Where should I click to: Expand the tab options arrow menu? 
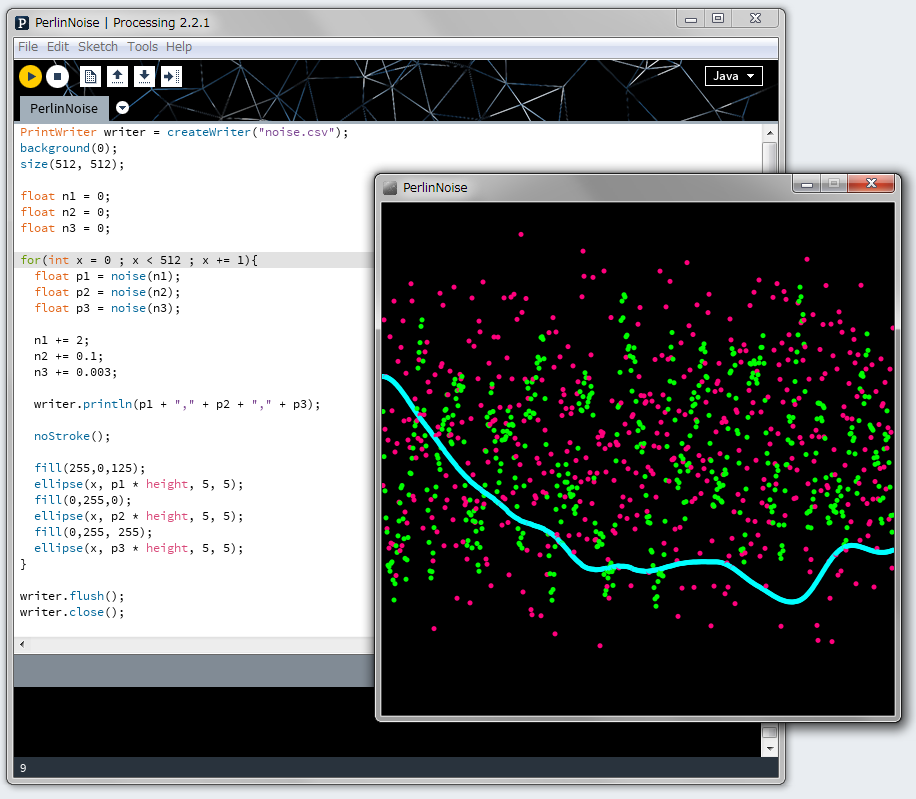pyautogui.click(x=122, y=108)
